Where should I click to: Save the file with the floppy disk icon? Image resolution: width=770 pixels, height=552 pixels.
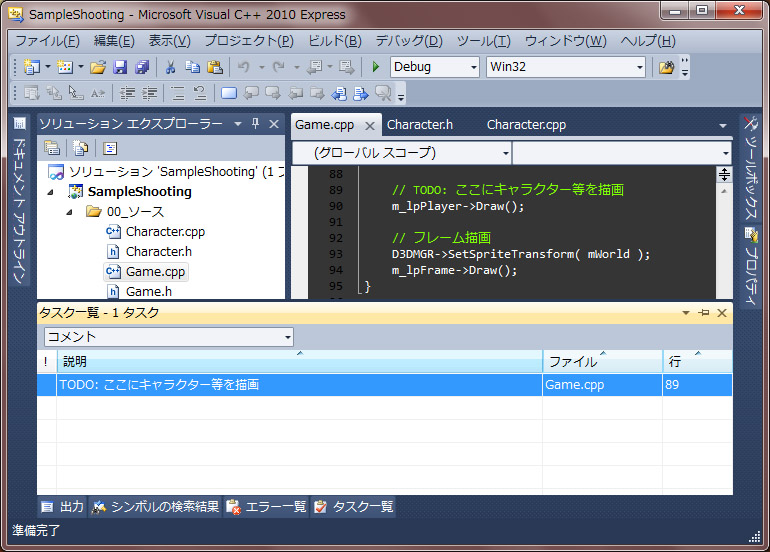[120, 67]
